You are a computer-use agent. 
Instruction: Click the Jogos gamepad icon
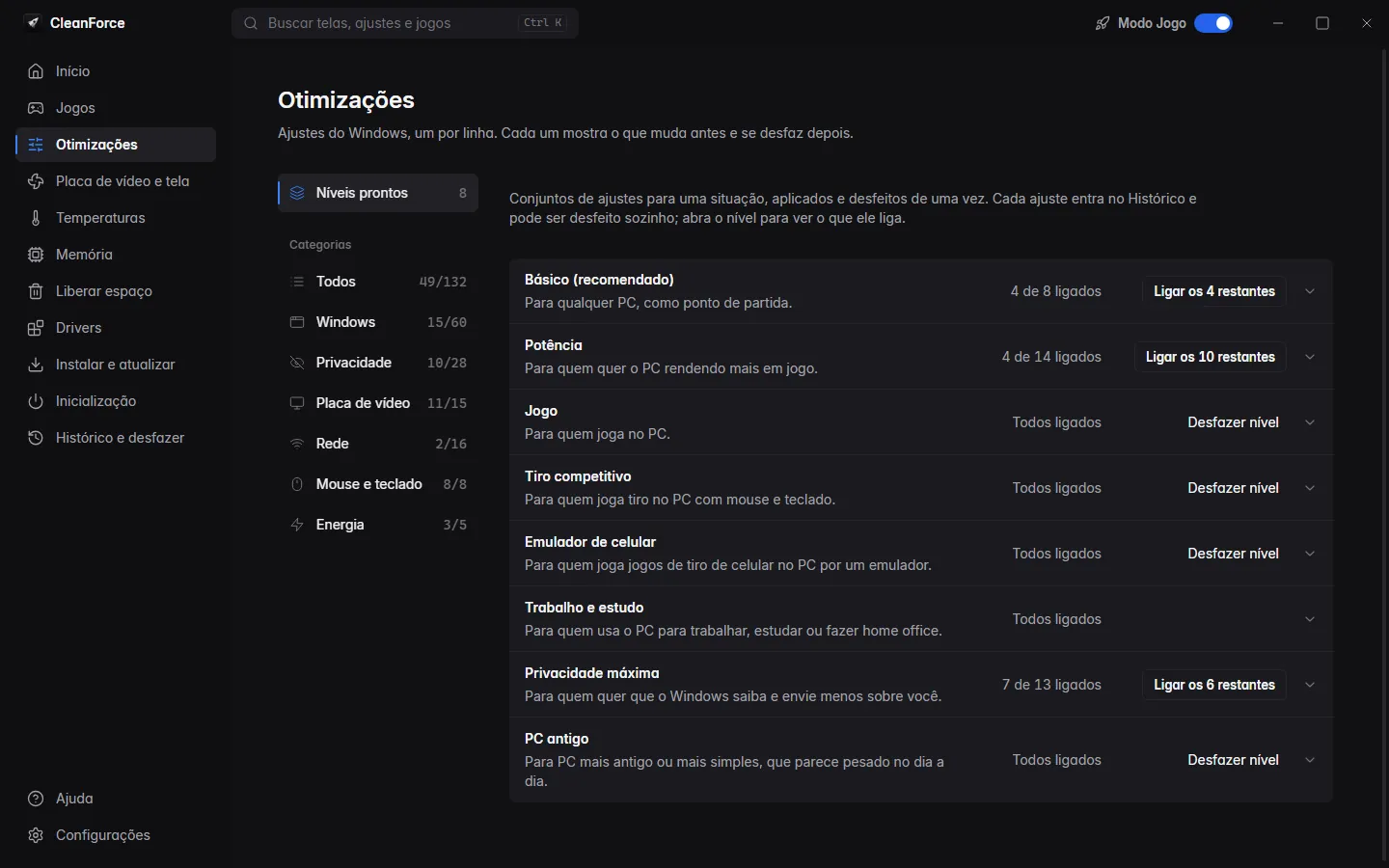coord(36,108)
